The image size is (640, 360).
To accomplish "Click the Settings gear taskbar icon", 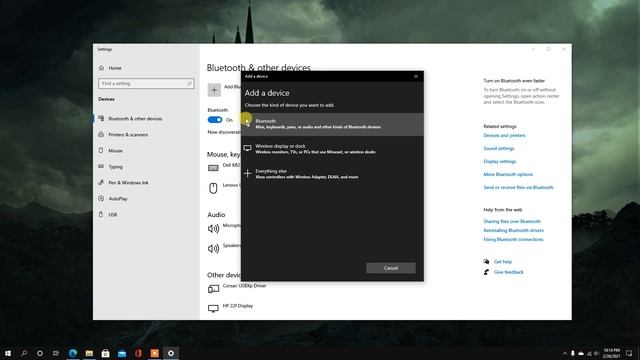I will [171, 353].
